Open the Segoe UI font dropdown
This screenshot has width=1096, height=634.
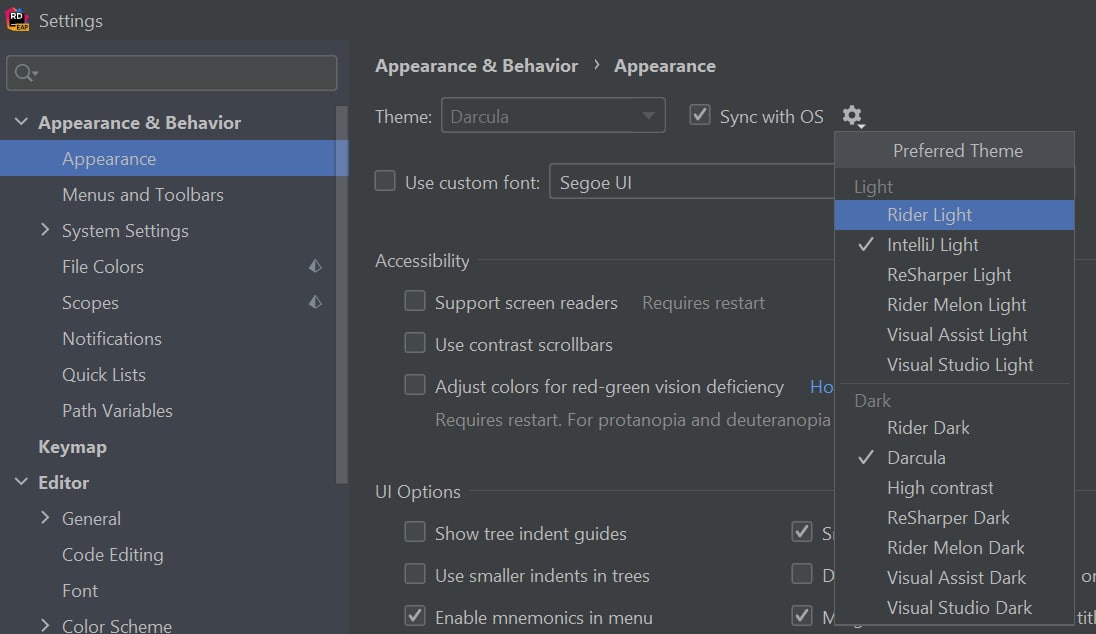[x=692, y=182]
